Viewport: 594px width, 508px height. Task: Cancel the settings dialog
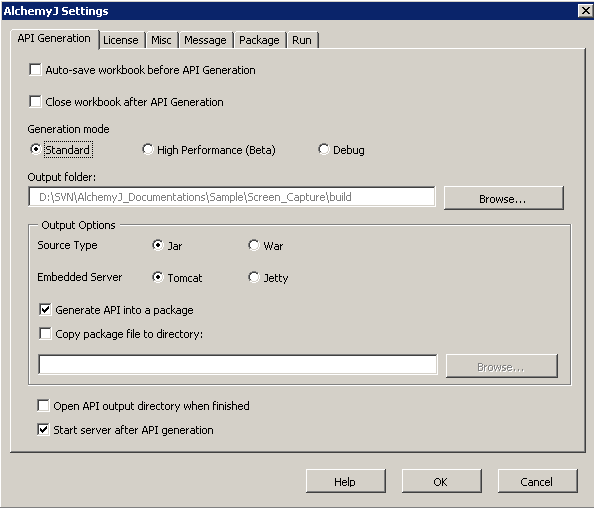coord(538,481)
